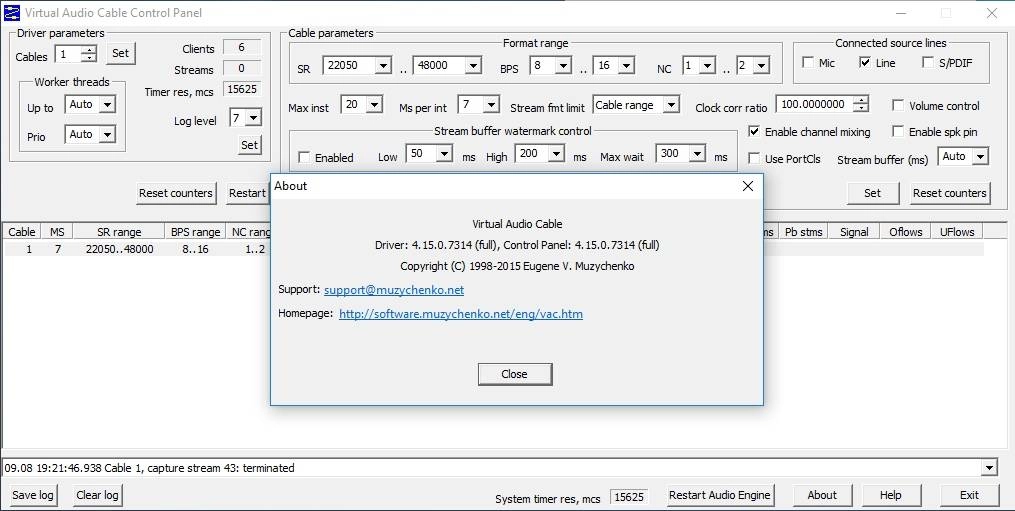Select the 22050..48000 cell in cable row
This screenshot has width=1015, height=511.
pyautogui.click(x=120, y=249)
